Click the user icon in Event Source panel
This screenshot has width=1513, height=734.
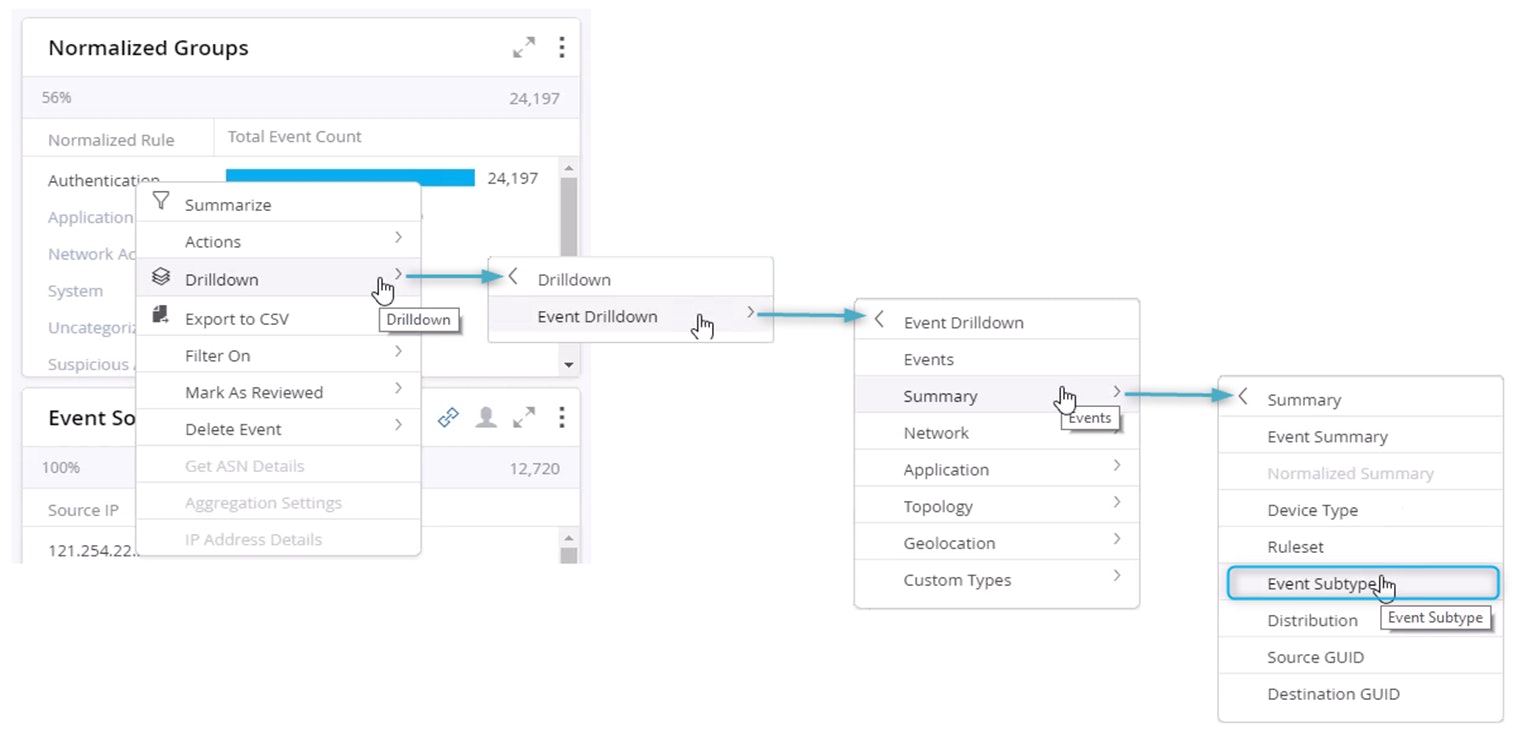click(x=486, y=418)
